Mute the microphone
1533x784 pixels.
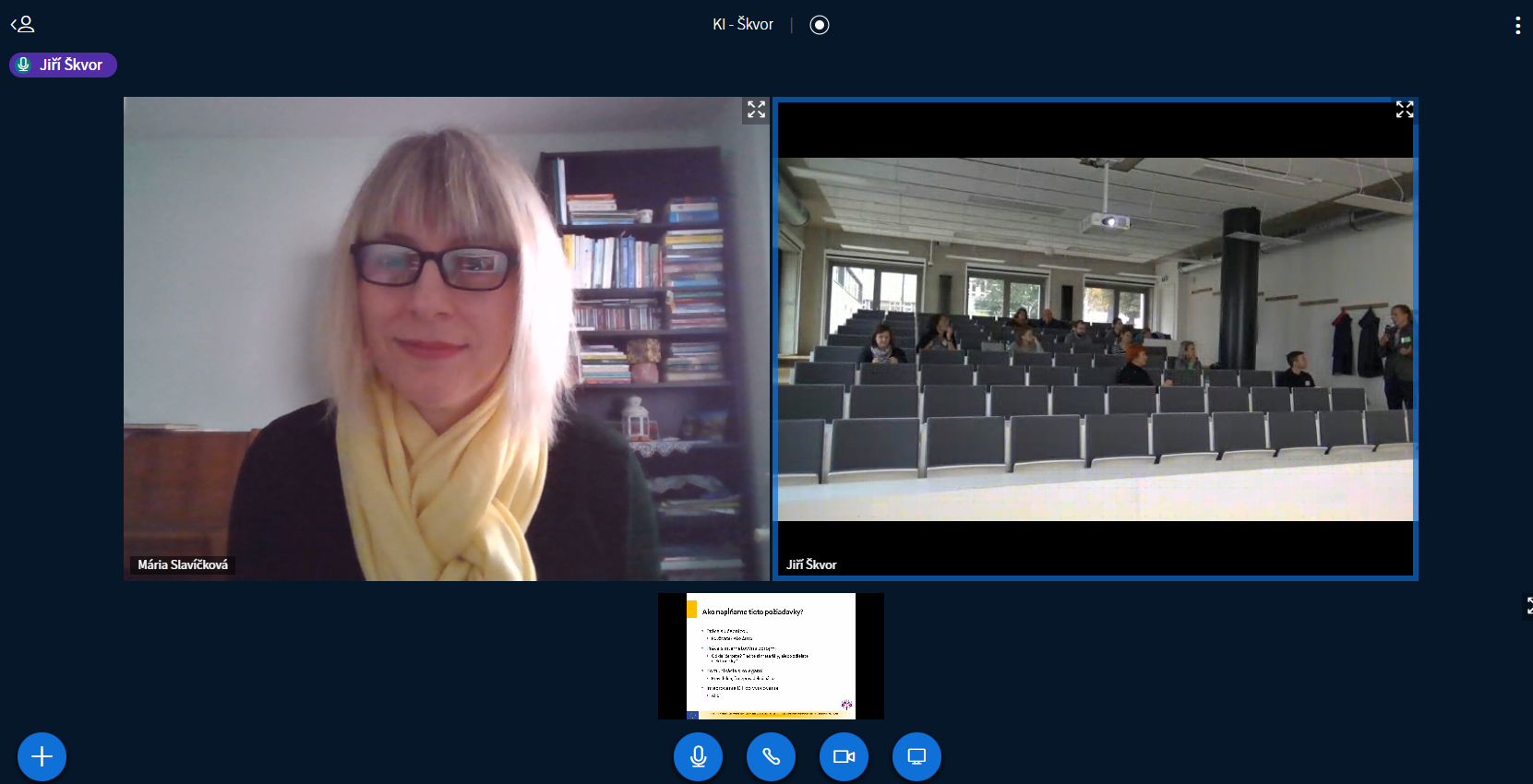[698, 756]
